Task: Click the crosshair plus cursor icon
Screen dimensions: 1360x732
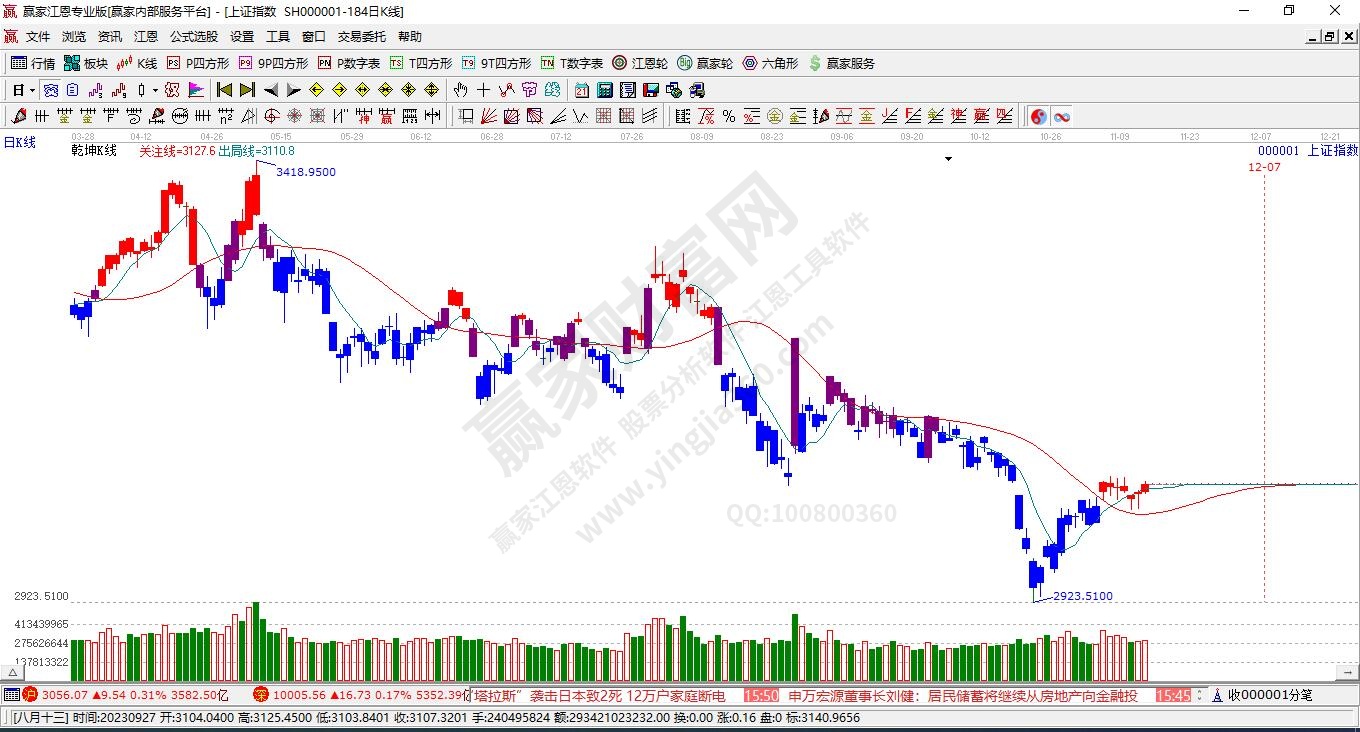Action: click(483, 90)
